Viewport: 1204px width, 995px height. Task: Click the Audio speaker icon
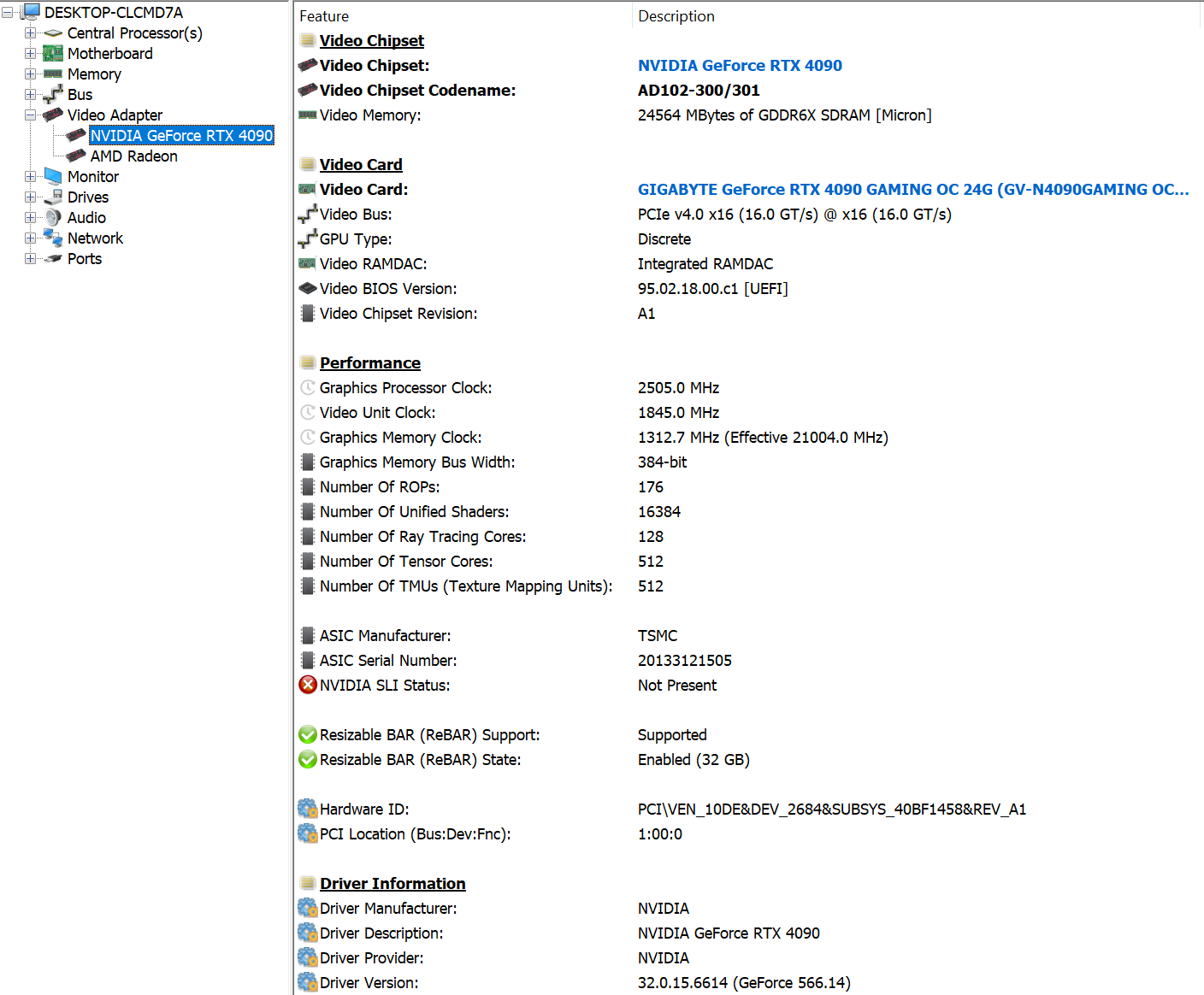53,218
